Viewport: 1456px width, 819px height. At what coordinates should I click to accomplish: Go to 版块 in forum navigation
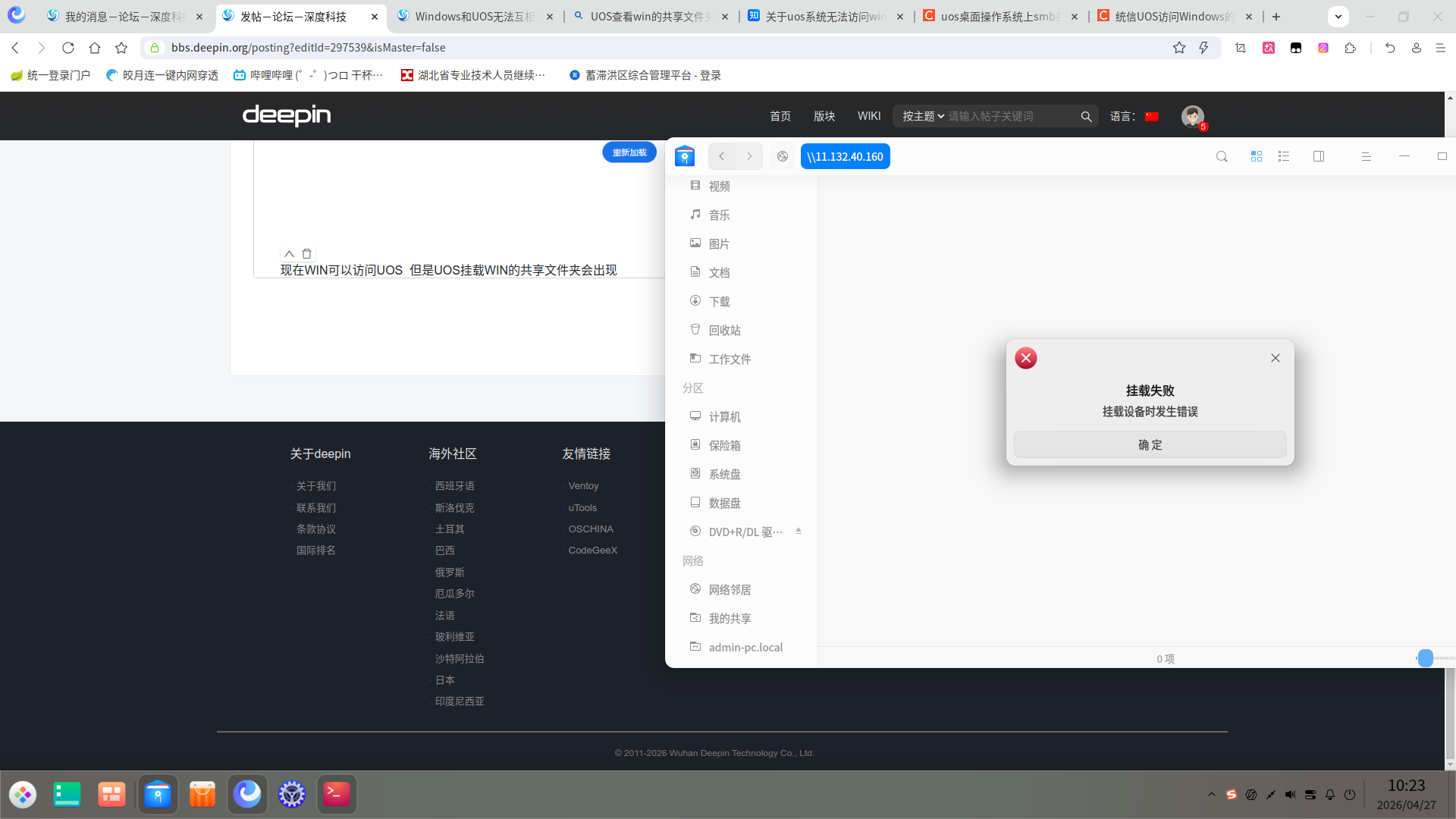(824, 116)
